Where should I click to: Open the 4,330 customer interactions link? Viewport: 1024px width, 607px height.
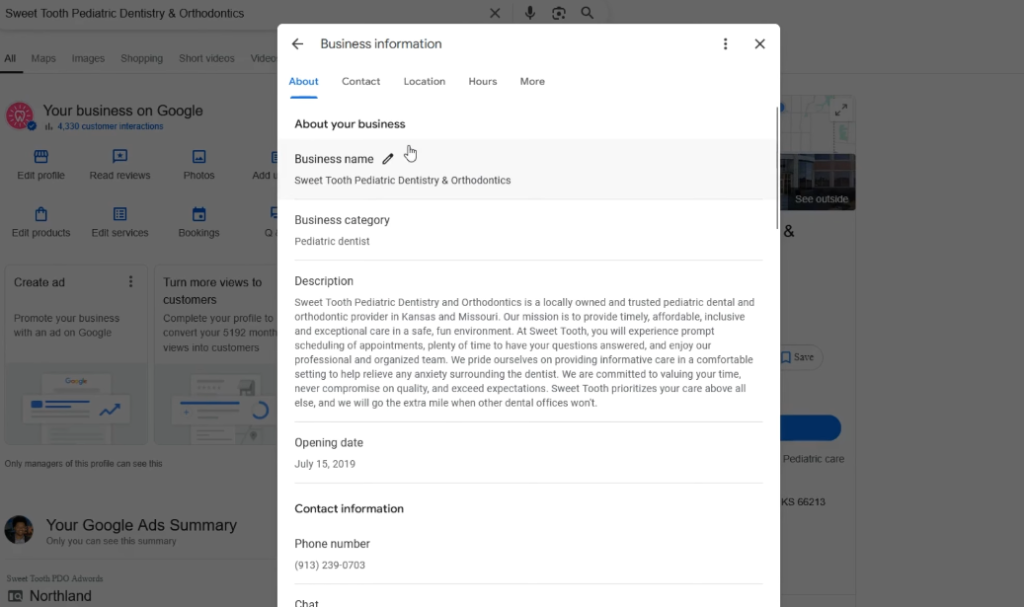tap(110, 126)
